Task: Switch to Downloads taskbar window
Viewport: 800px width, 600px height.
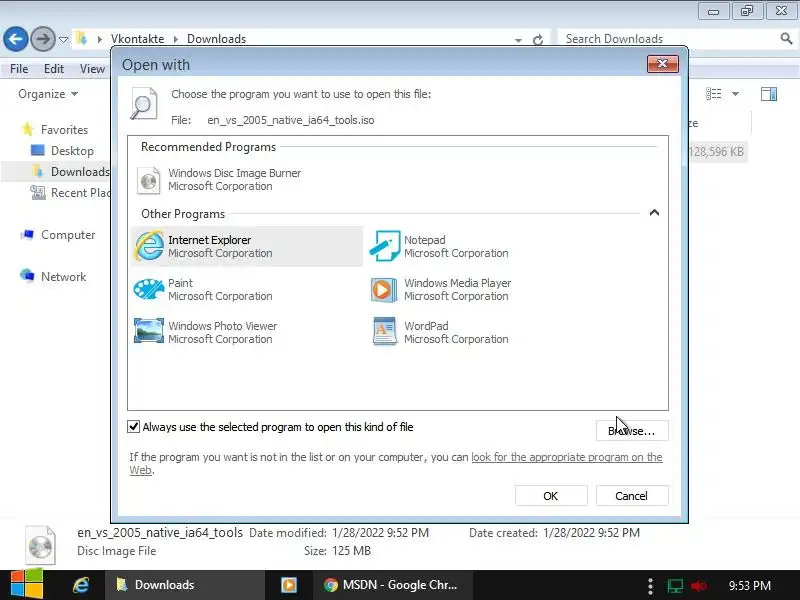Action: [x=185, y=585]
